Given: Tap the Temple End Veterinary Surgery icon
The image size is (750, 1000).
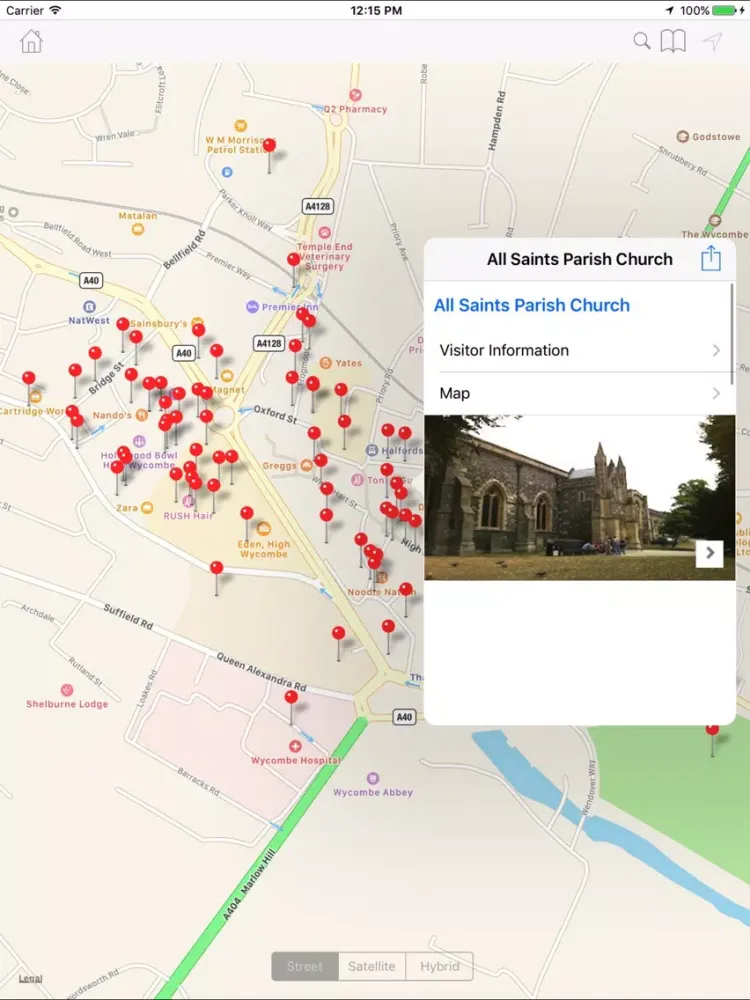Looking at the screenshot, I should (325, 232).
